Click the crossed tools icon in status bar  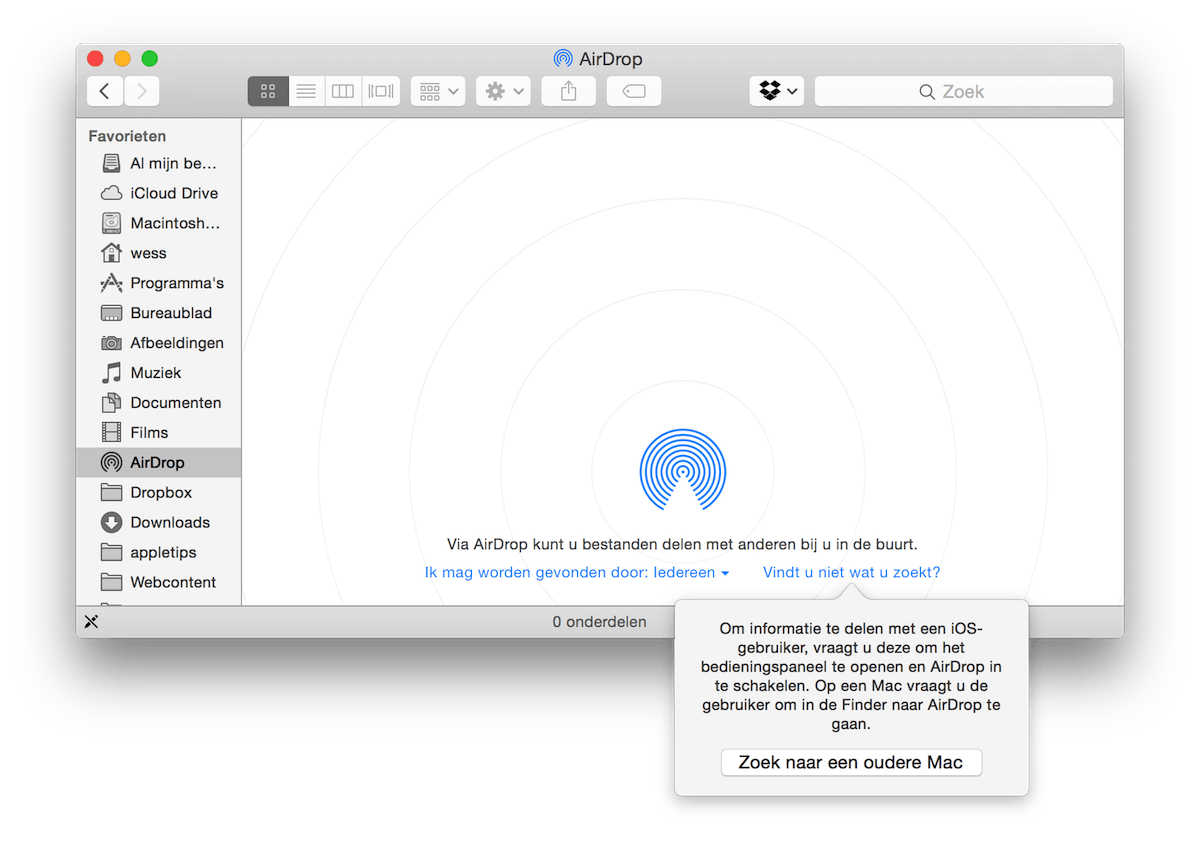pos(91,622)
